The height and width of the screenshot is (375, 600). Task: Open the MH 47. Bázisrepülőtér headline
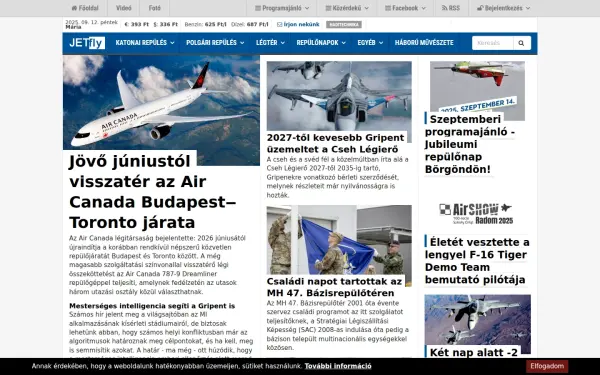pos(334,287)
